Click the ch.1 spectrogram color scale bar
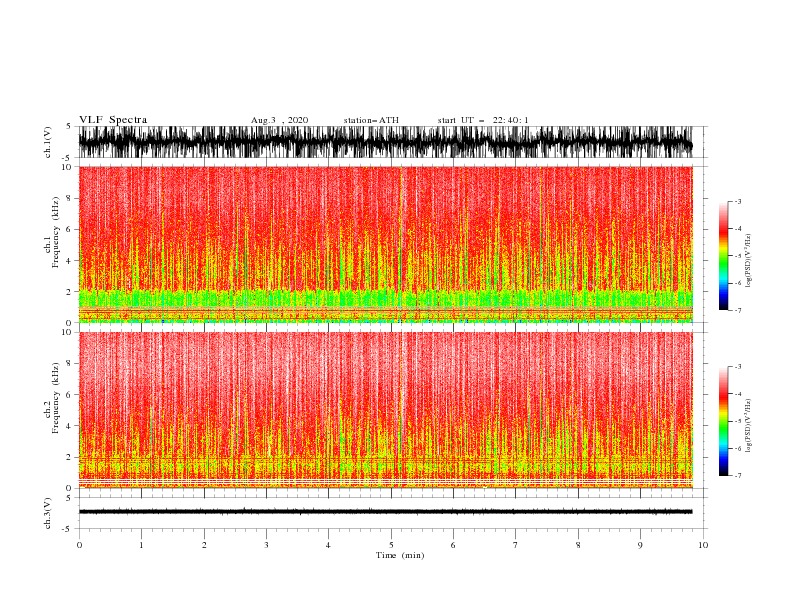The width and height of the screenshot is (792, 612). [x=723, y=256]
